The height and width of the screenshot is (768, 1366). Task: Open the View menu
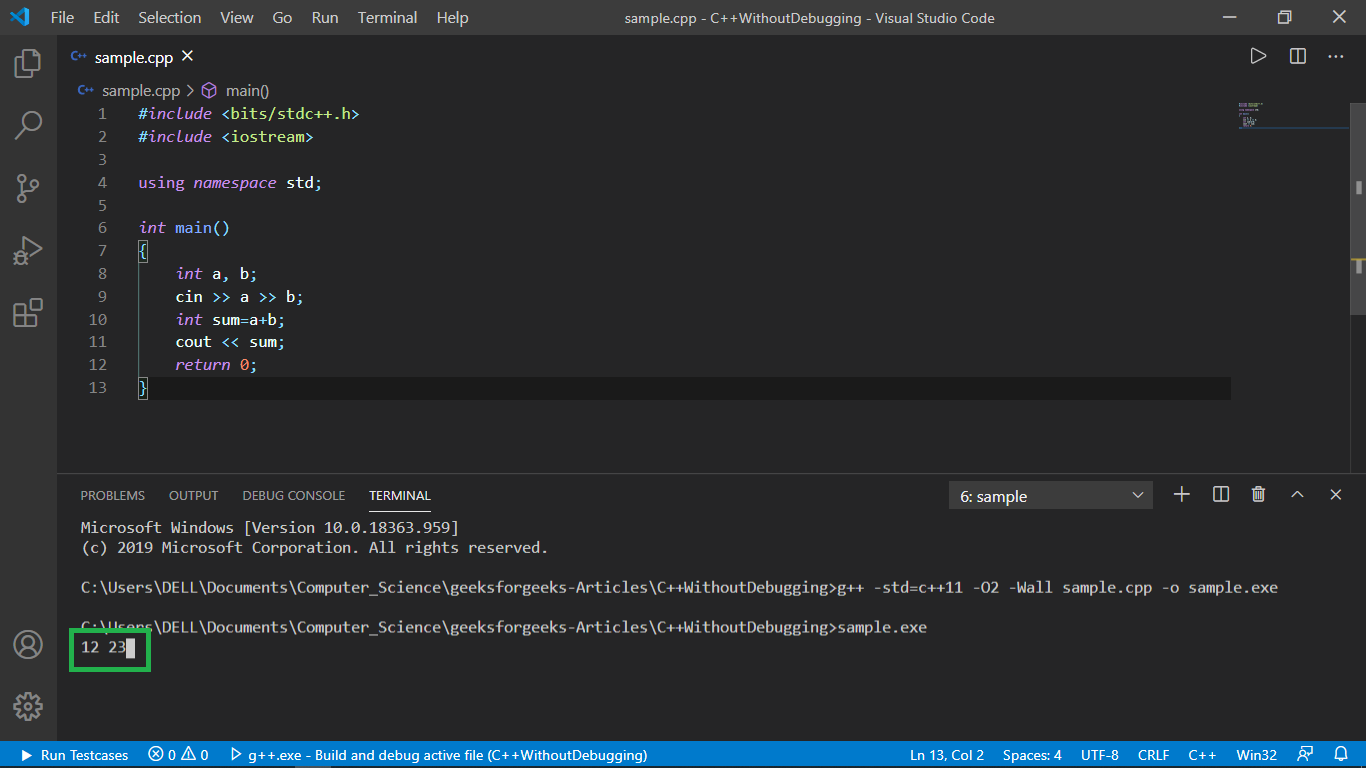coord(237,18)
